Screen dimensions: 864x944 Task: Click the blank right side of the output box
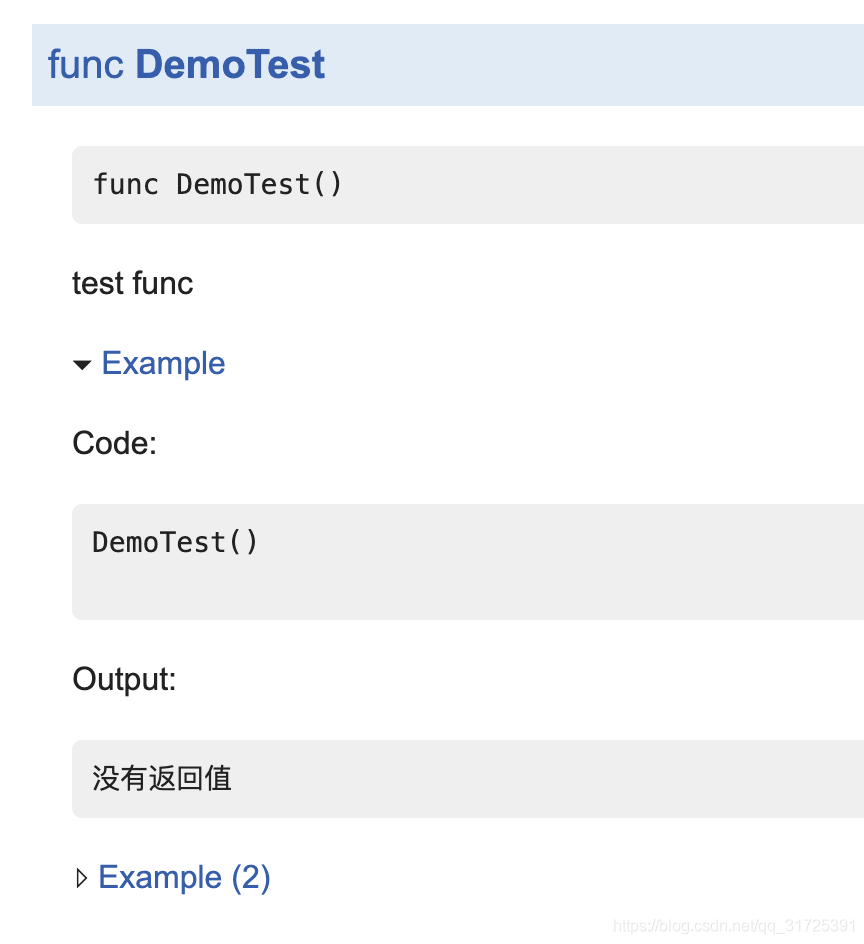tap(600, 778)
